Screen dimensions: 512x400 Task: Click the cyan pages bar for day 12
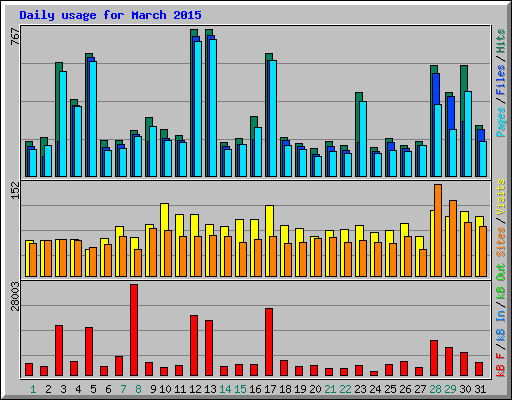pos(198,109)
